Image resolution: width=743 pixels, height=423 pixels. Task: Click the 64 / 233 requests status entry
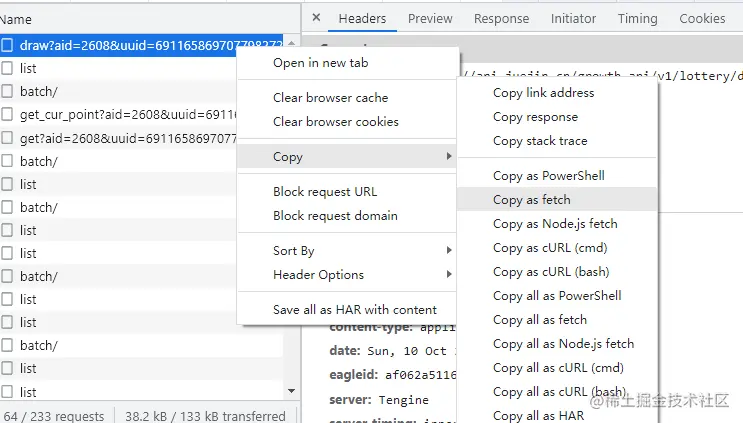click(54, 416)
